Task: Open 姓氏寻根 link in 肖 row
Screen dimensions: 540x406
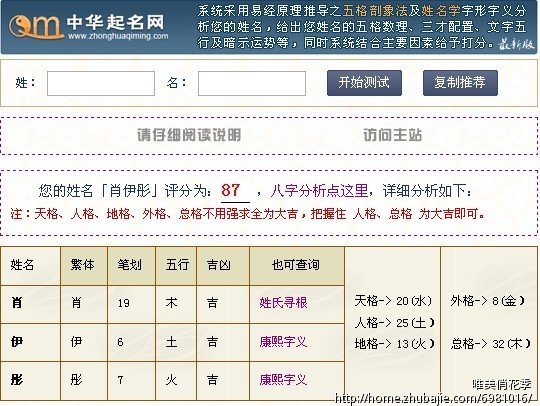Action: pyautogui.click(x=283, y=303)
